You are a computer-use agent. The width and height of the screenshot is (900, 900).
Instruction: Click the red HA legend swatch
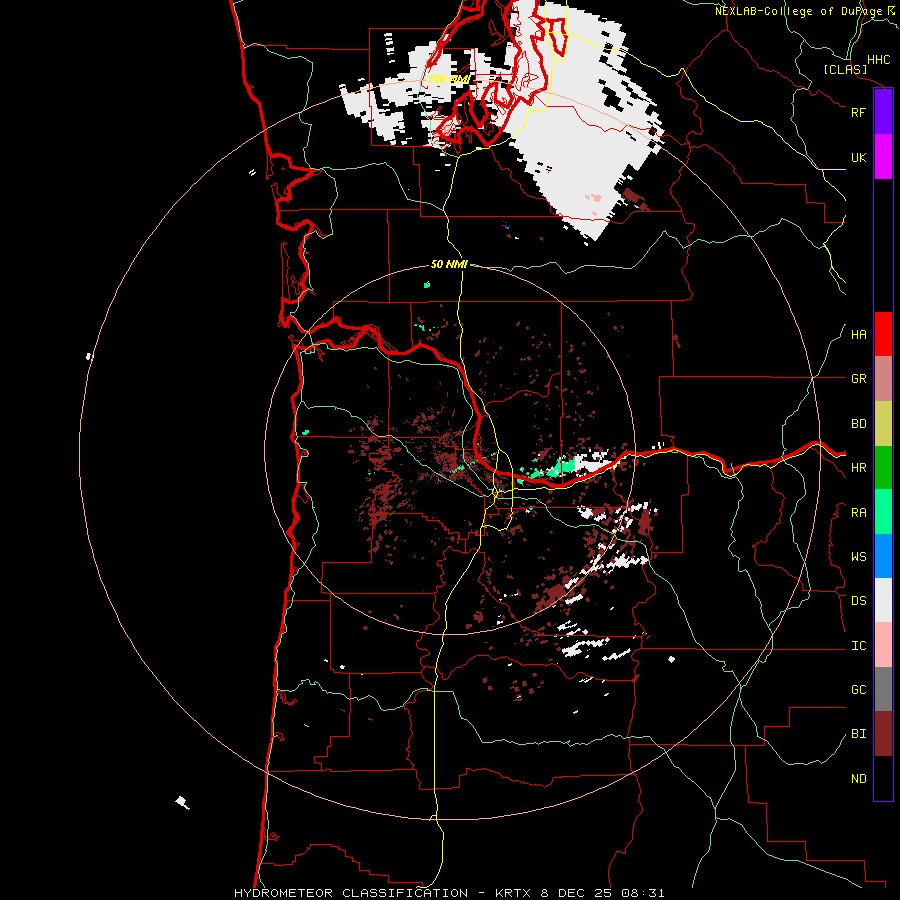[x=883, y=334]
